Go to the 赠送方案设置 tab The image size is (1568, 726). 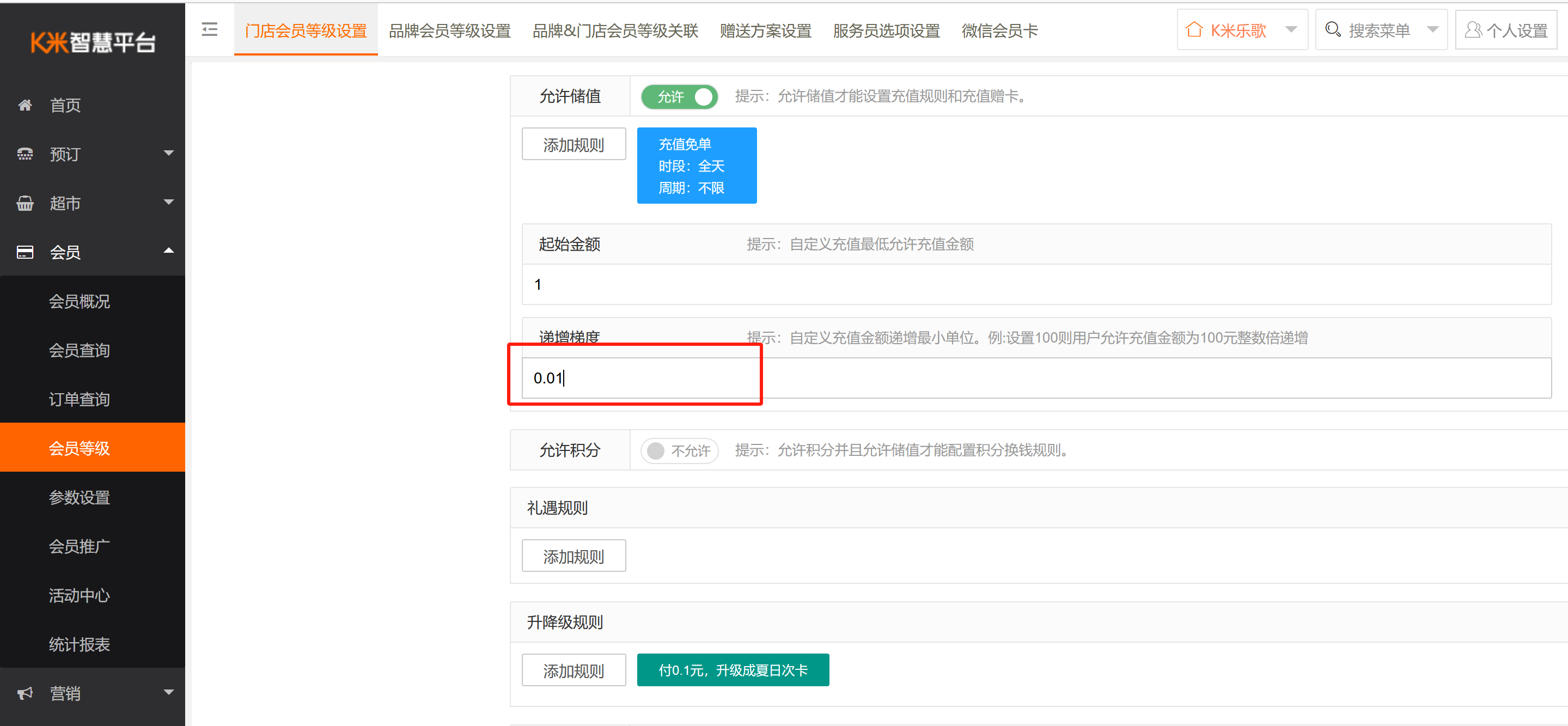pos(766,30)
